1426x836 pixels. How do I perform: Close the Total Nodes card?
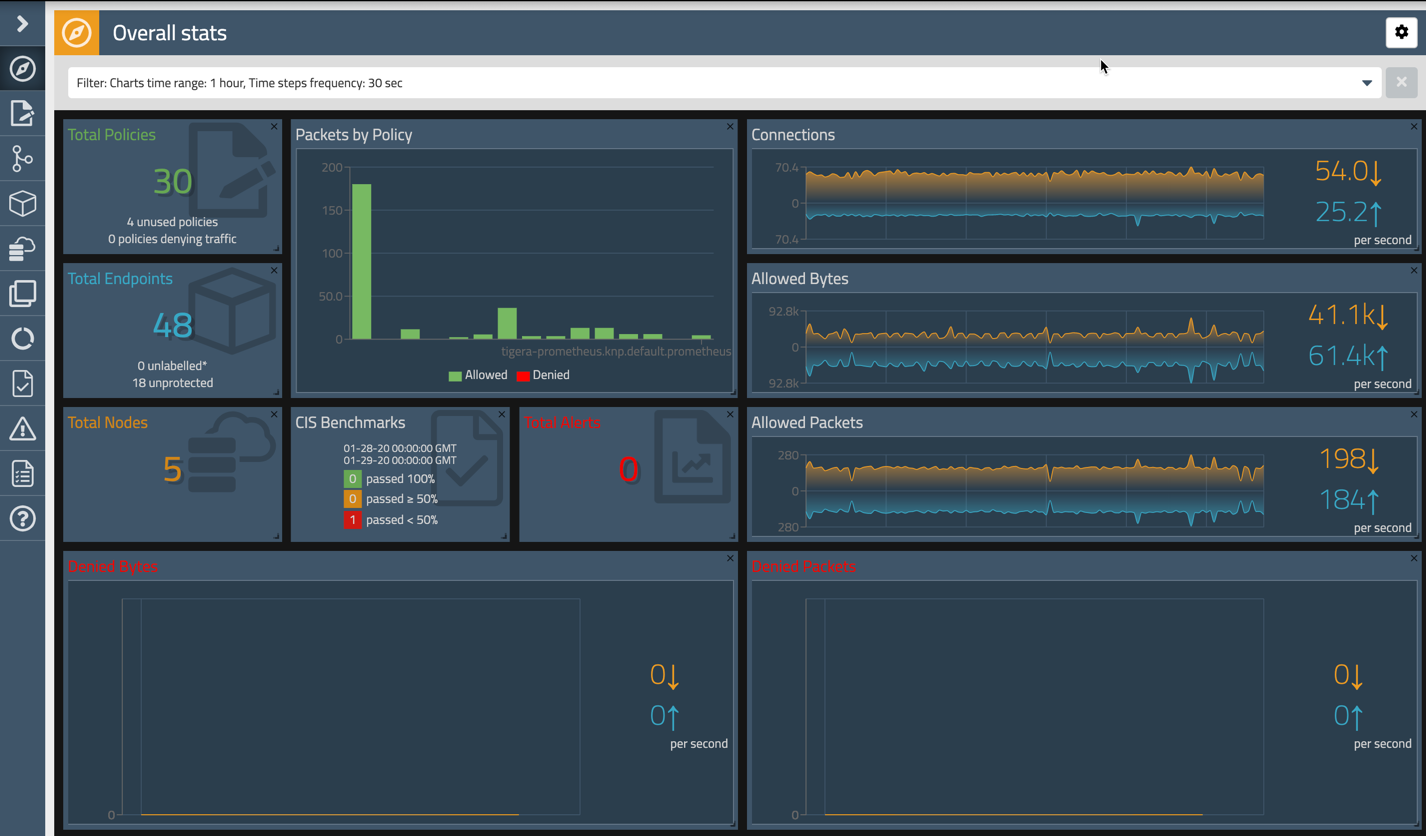click(x=274, y=415)
